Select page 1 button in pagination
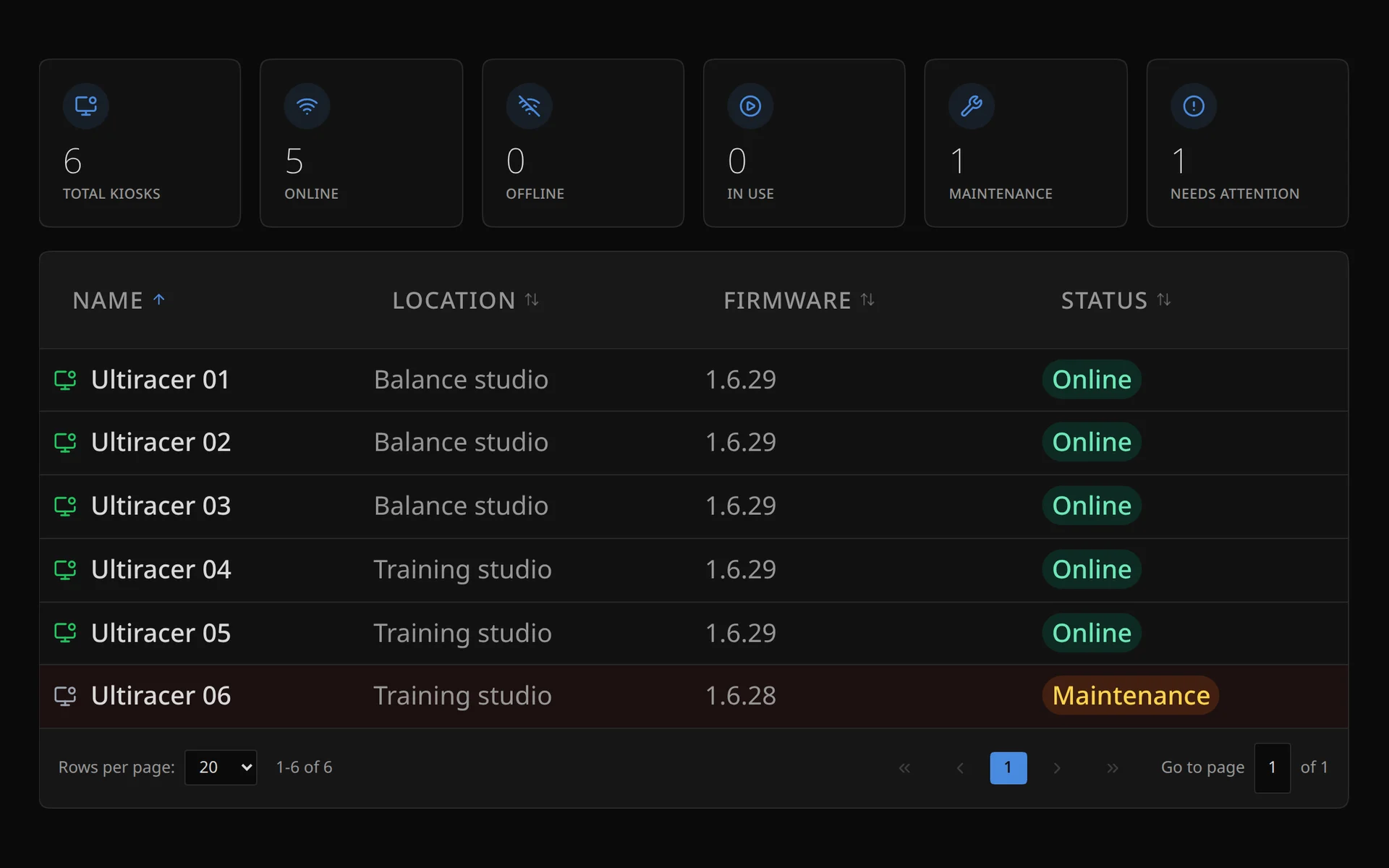Viewport: 1389px width, 868px height. (x=1008, y=768)
